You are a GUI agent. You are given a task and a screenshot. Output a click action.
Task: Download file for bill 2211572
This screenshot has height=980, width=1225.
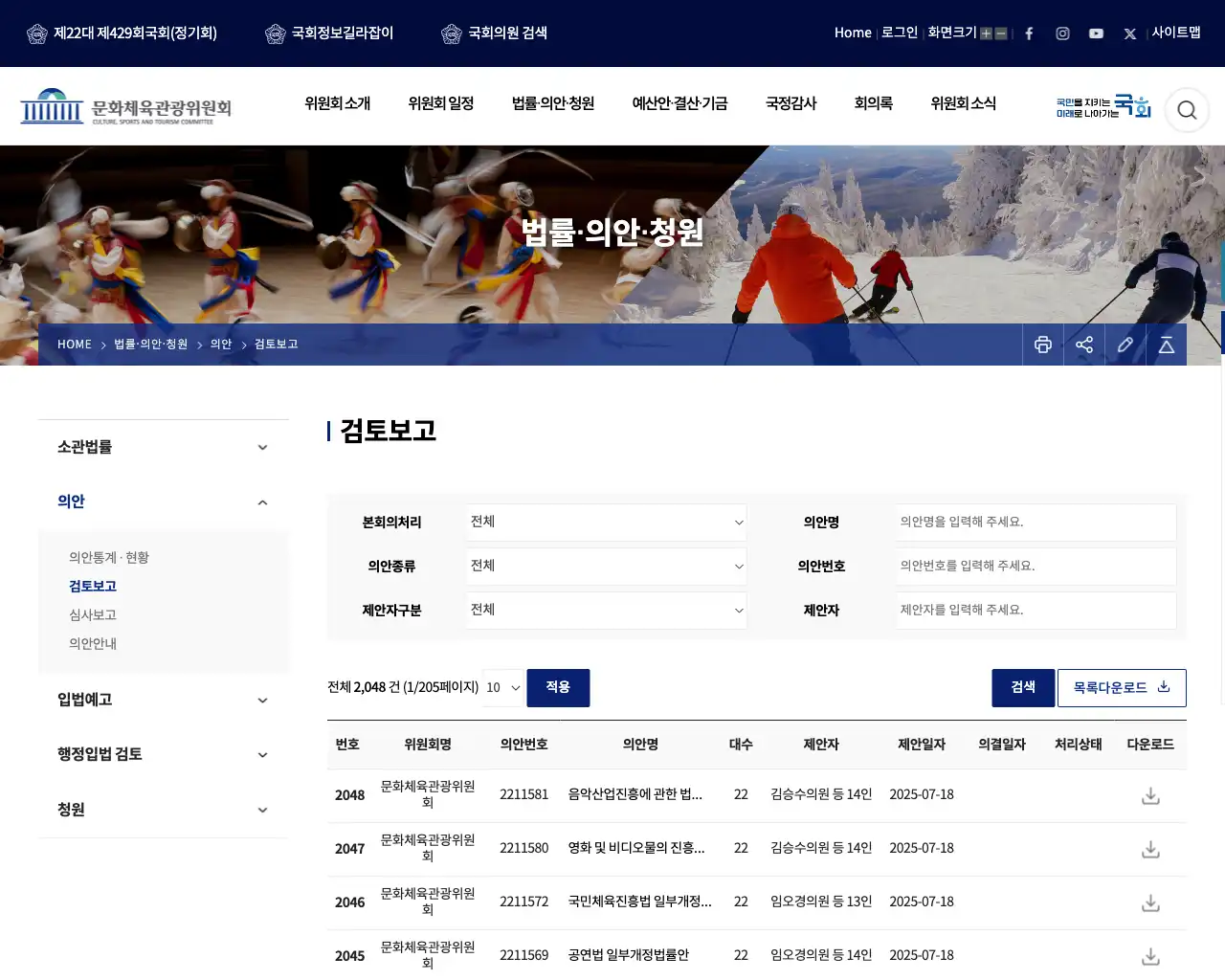(1150, 902)
